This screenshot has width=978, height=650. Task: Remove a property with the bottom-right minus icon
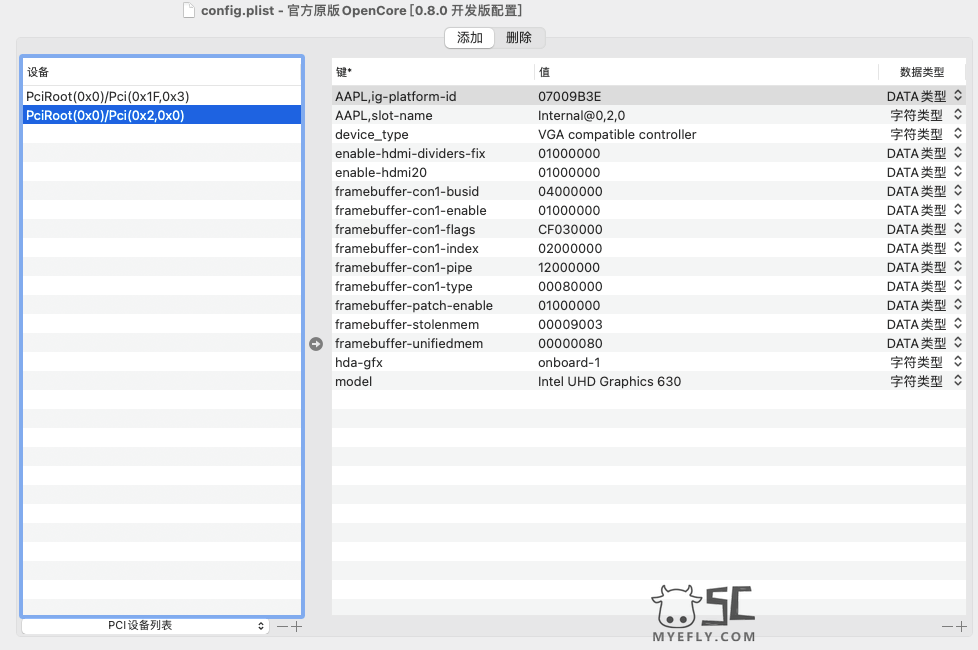click(947, 626)
